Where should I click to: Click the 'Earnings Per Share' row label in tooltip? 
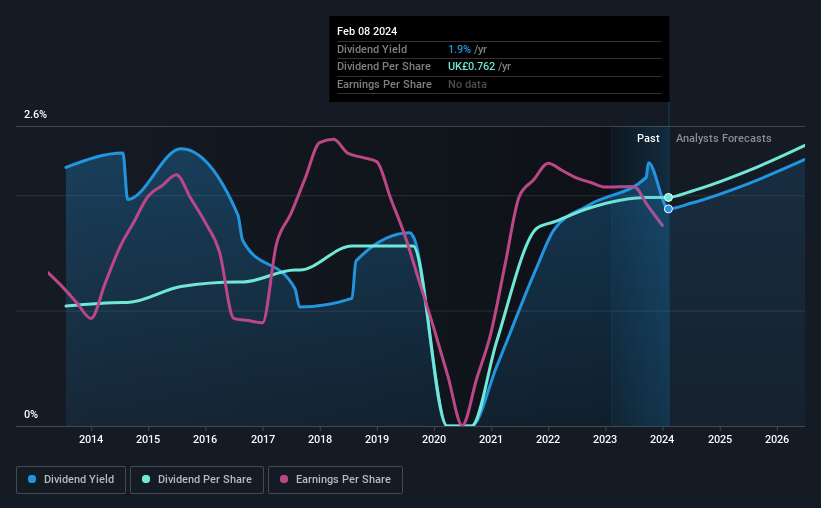click(384, 84)
